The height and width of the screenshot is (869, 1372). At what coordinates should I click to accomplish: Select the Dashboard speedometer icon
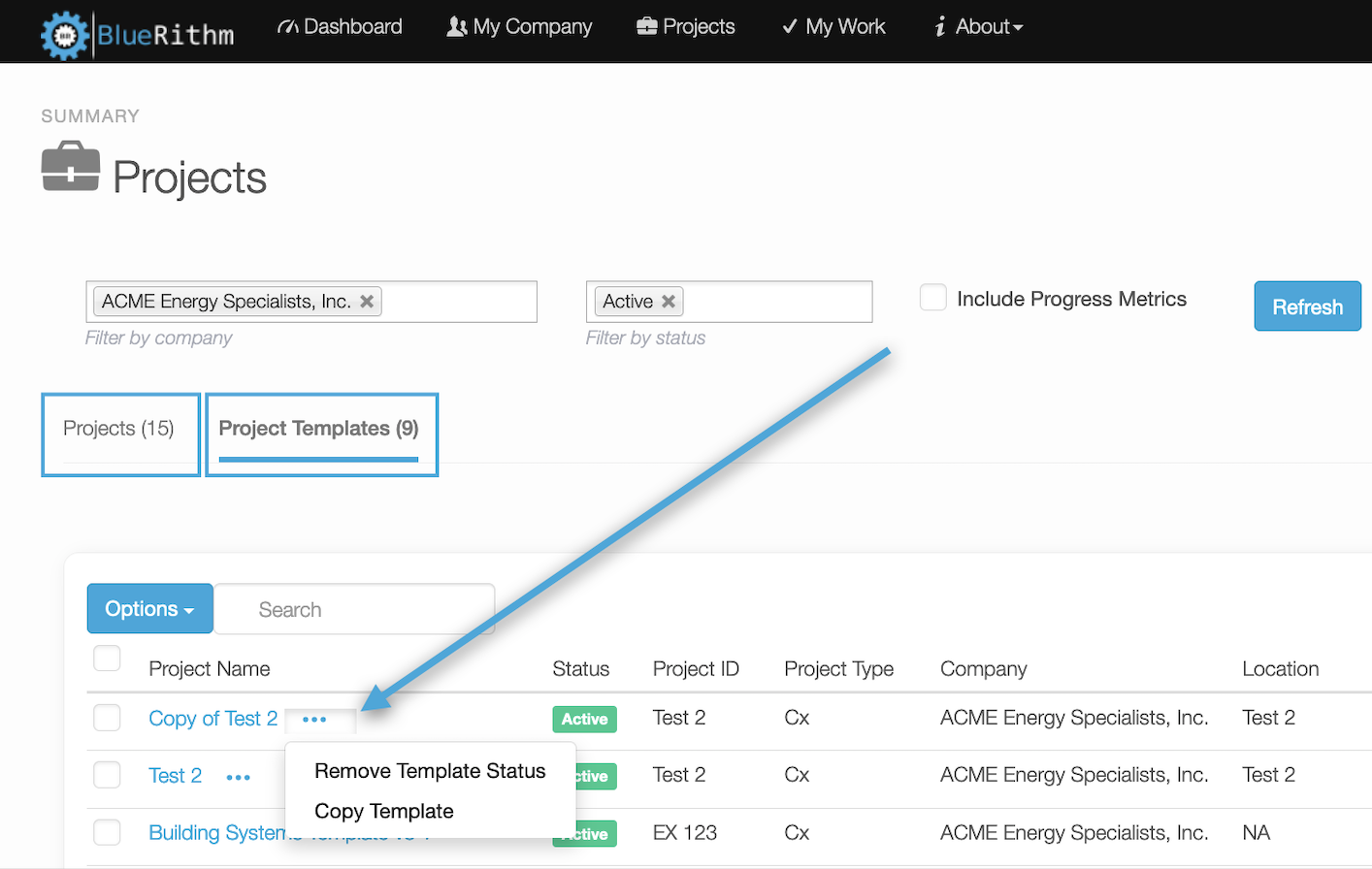pos(288,26)
